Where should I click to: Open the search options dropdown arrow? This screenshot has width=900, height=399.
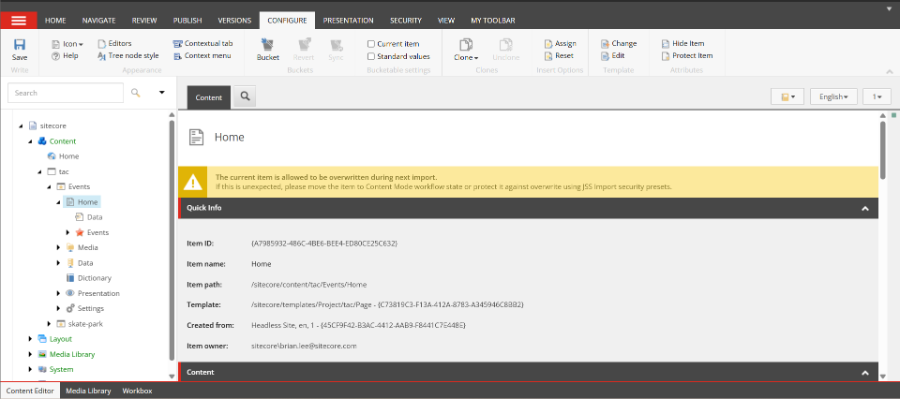[x=162, y=92]
